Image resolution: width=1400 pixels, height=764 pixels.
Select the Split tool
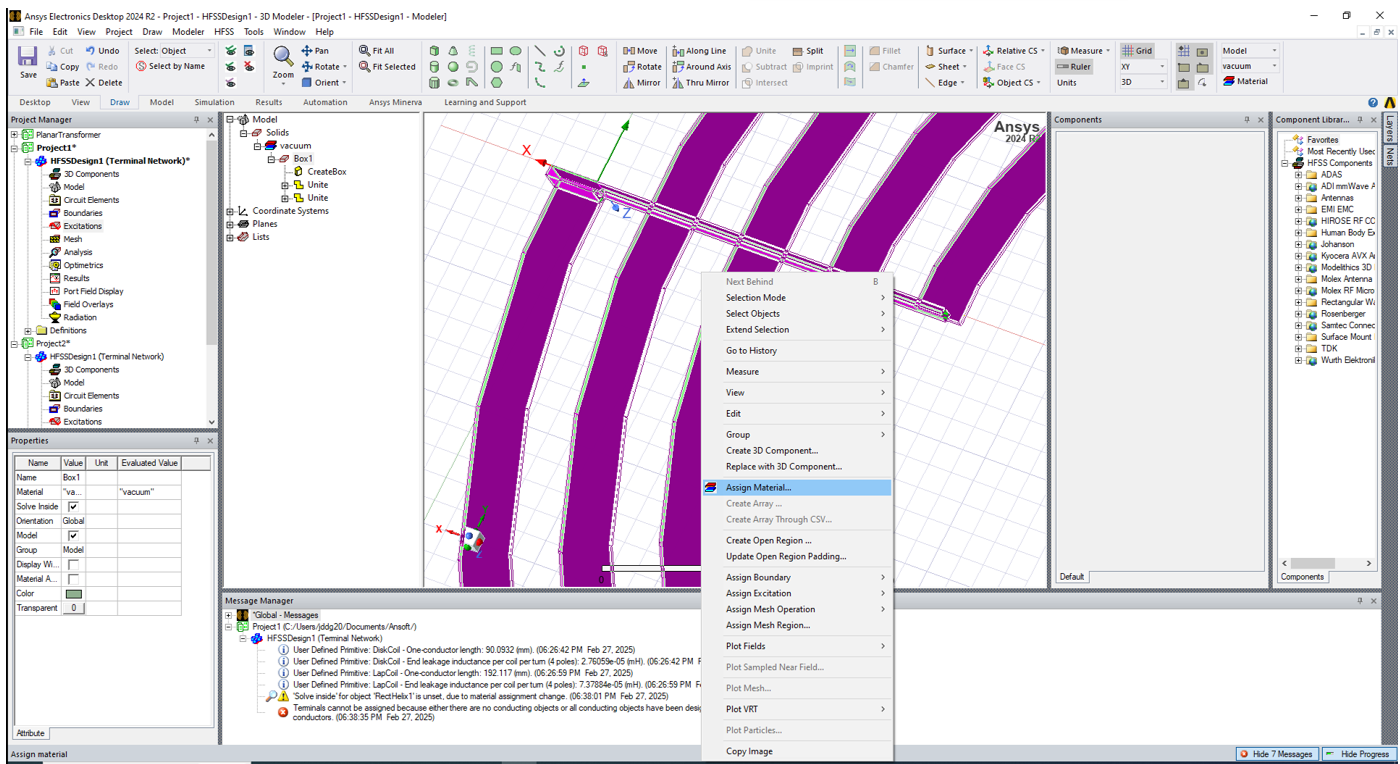808,51
